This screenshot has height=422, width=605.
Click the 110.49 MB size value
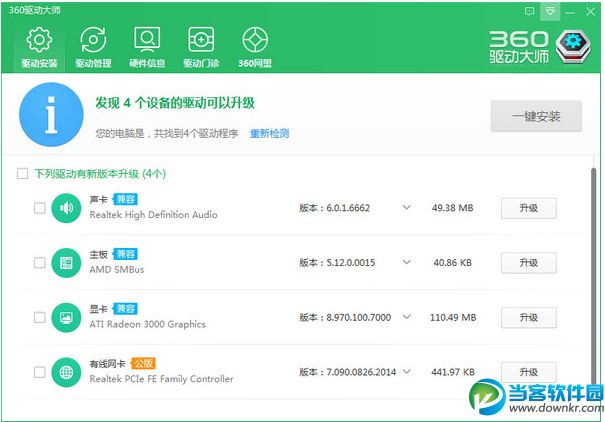(453, 318)
